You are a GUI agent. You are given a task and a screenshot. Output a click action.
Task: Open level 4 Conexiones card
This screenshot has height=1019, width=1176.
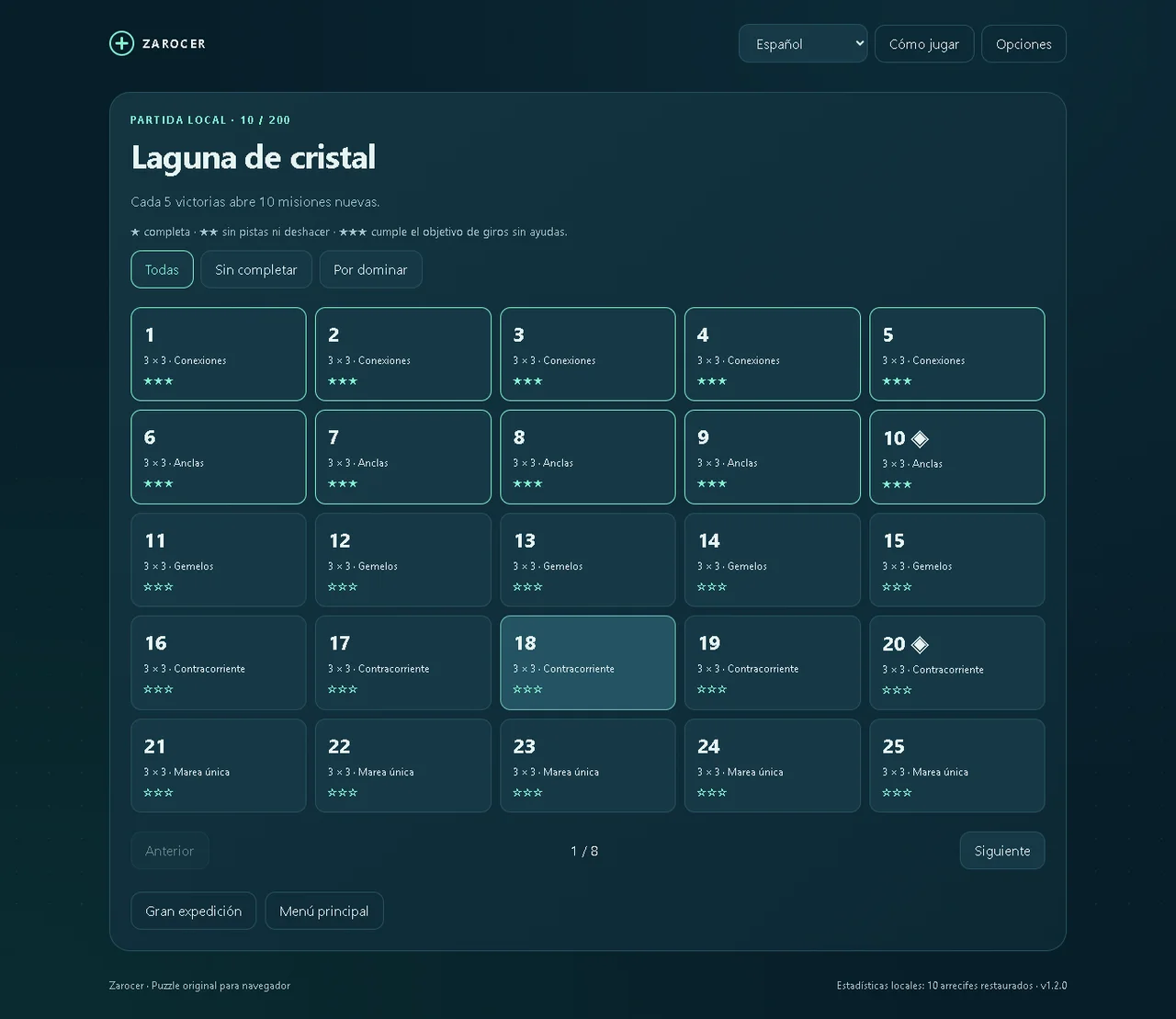coord(773,354)
